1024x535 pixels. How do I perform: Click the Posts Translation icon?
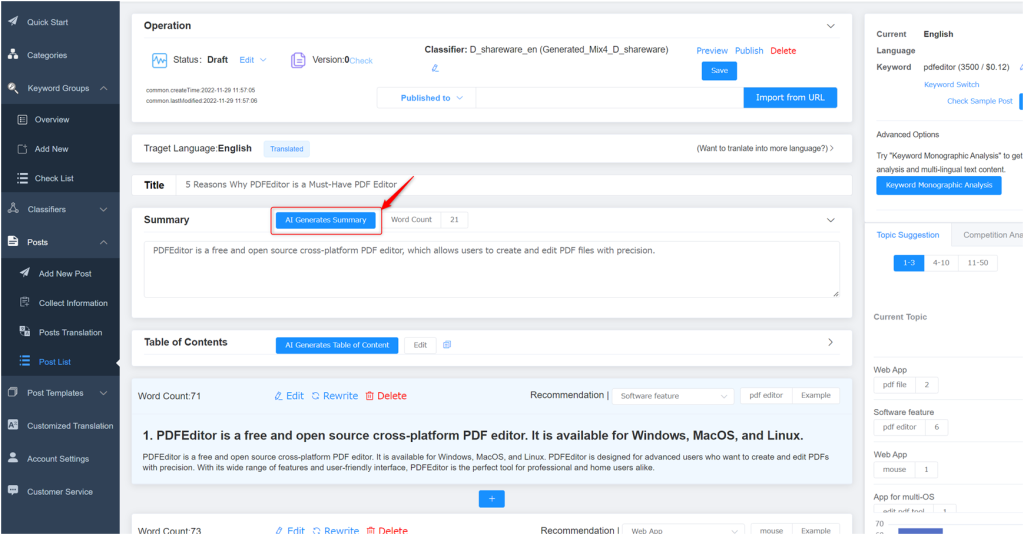25,332
